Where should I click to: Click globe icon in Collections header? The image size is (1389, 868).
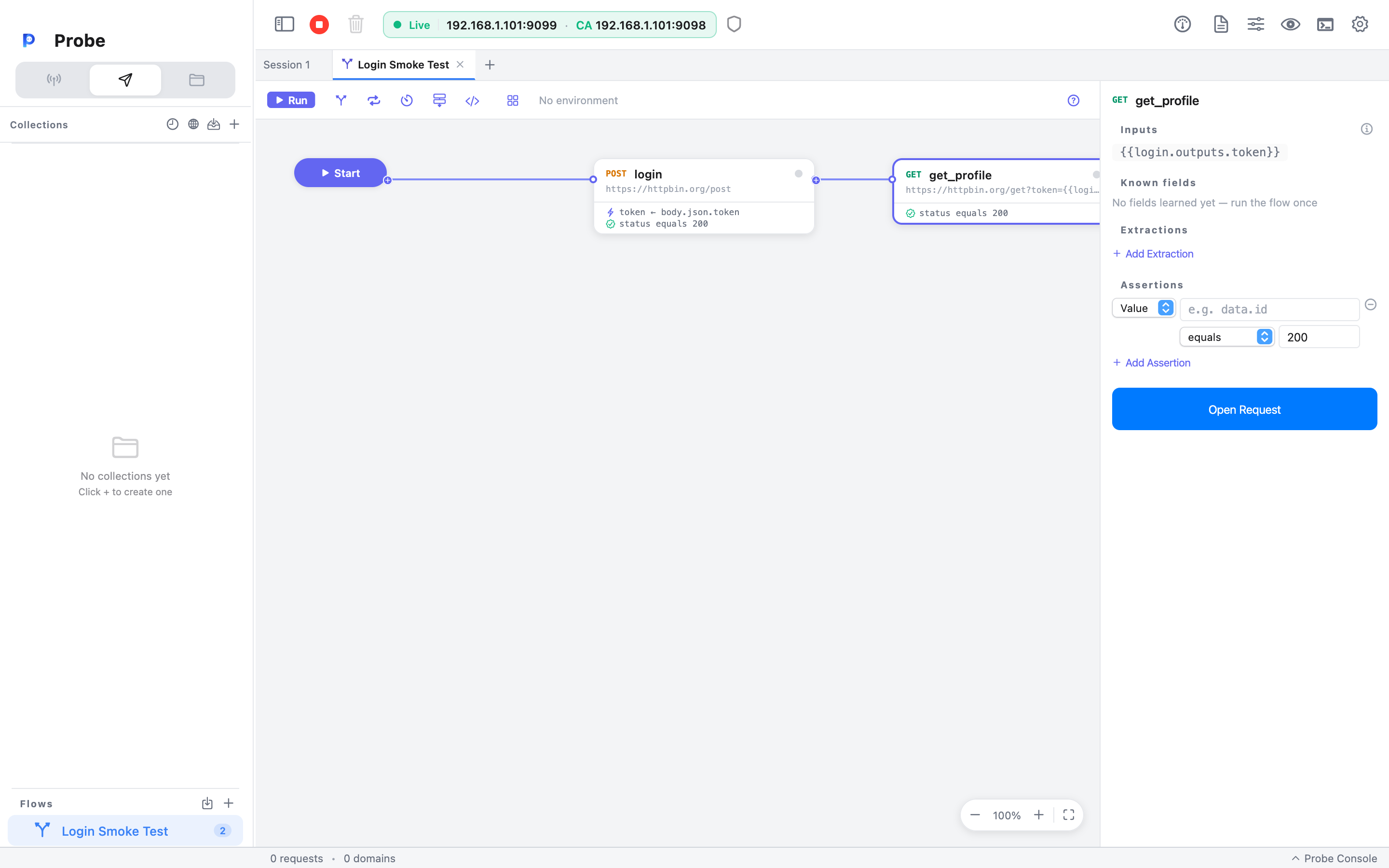pos(193,124)
